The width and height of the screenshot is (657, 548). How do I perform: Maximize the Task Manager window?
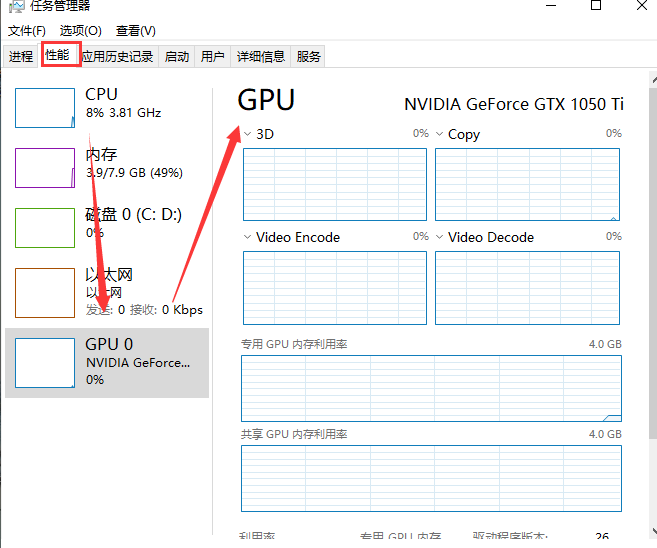pyautogui.click(x=596, y=6)
